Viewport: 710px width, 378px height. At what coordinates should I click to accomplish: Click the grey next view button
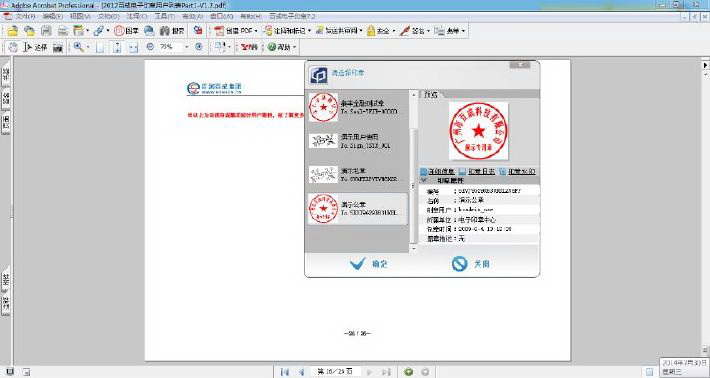point(425,372)
